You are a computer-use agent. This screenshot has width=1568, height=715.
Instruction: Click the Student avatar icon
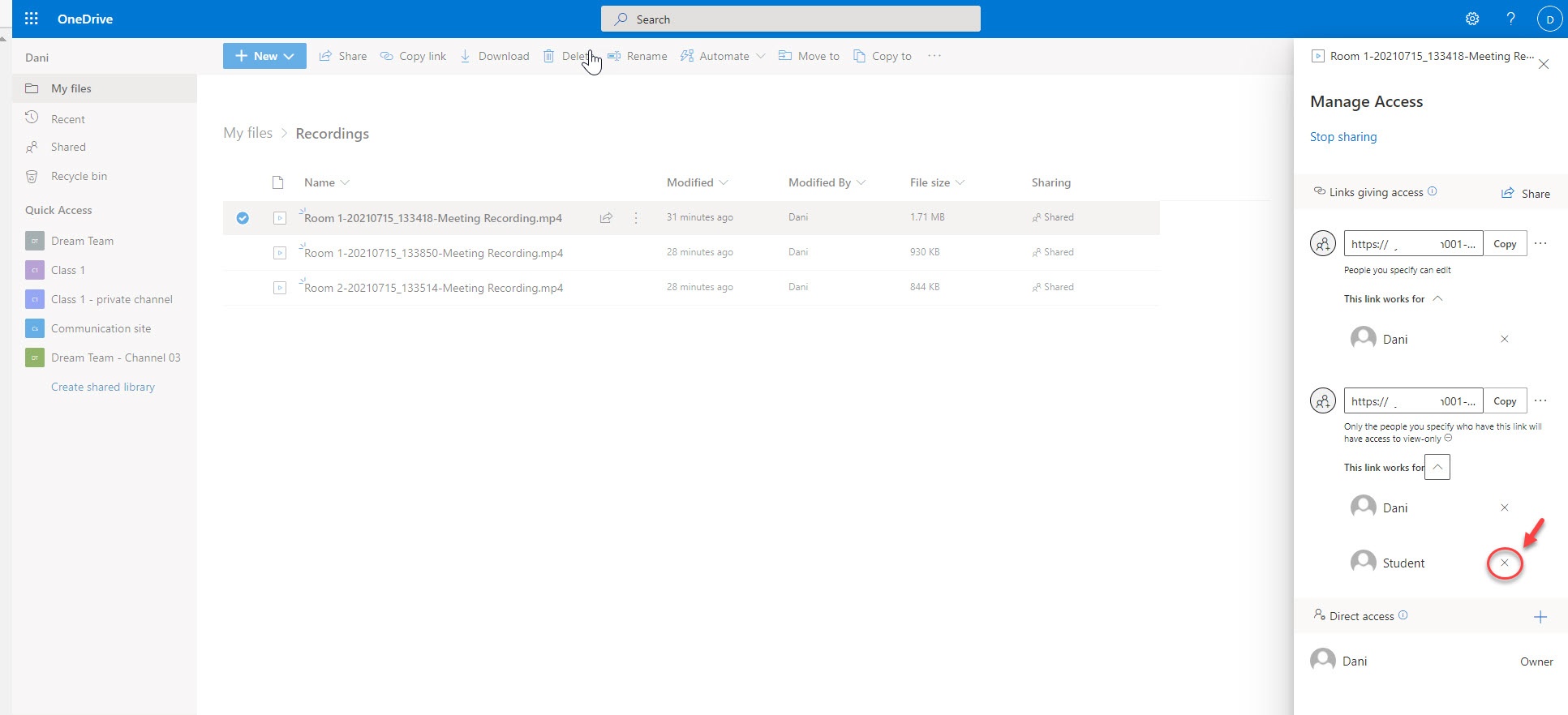[x=1363, y=562]
